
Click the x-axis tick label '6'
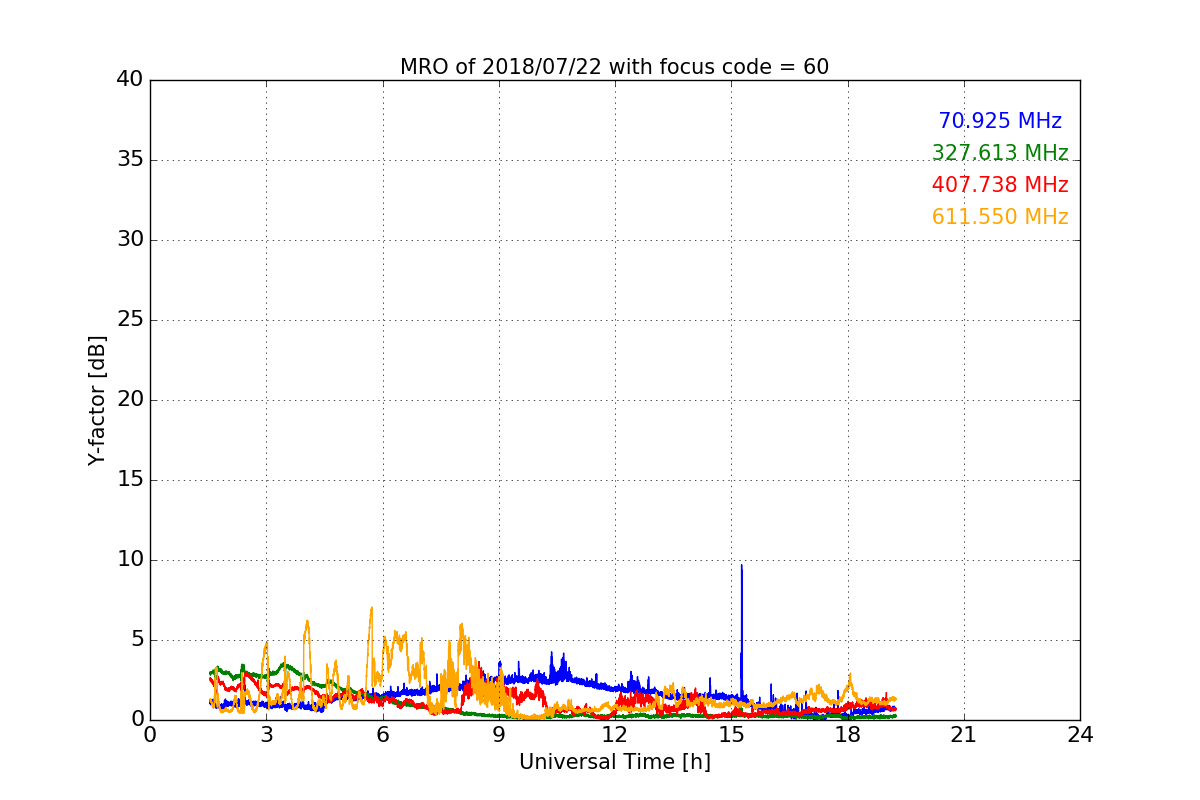(x=382, y=735)
